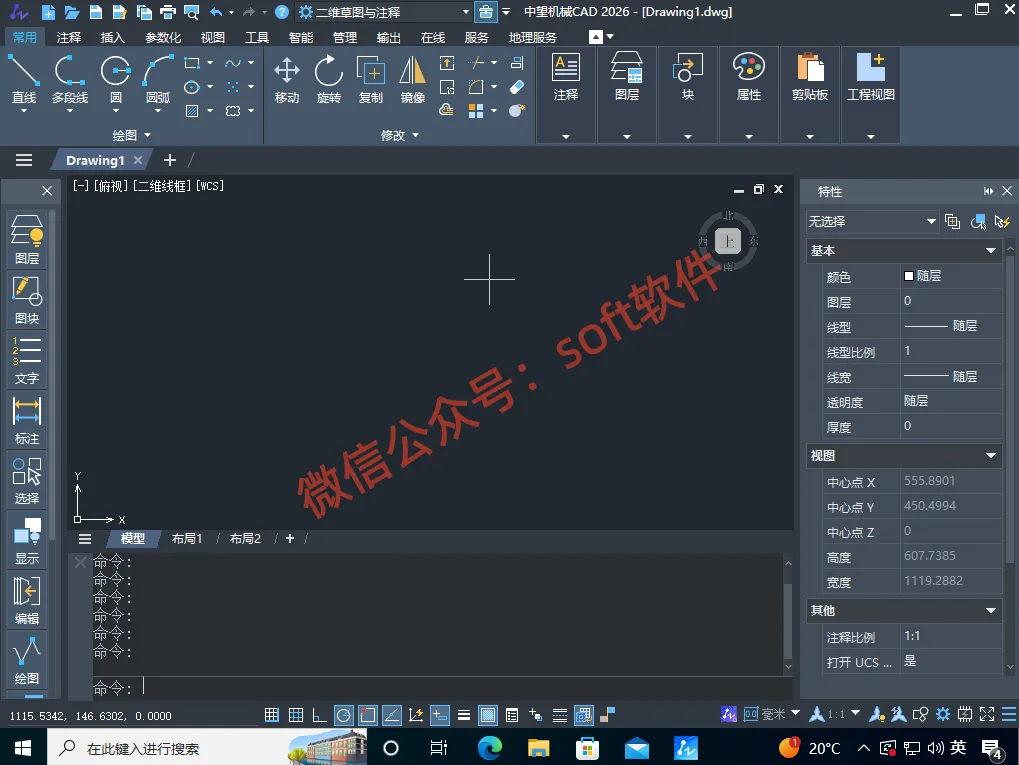Activate the 镜像 mirror tool
The image size is (1019, 765).
click(x=413, y=79)
